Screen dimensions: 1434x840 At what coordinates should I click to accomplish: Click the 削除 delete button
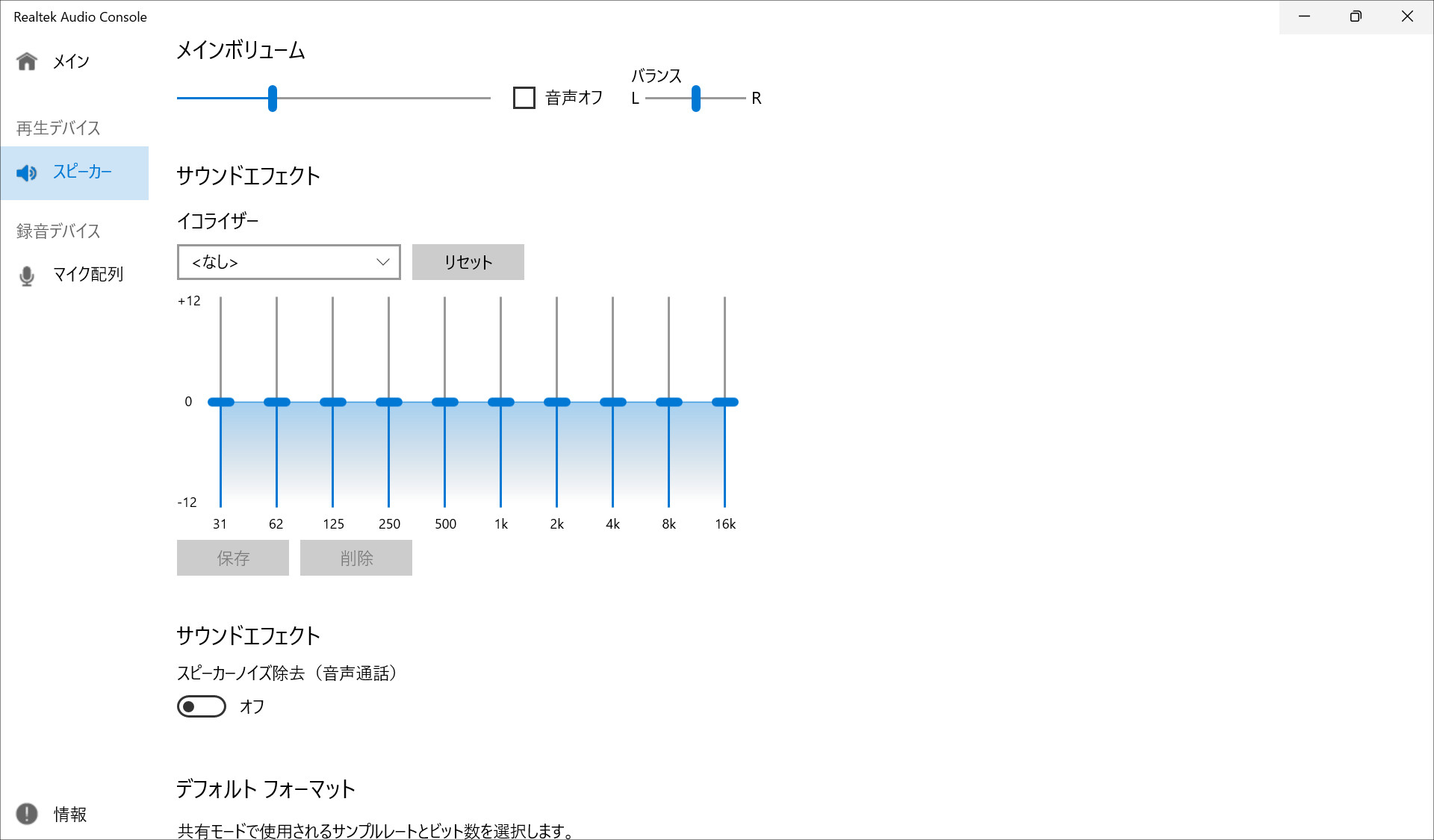point(356,558)
